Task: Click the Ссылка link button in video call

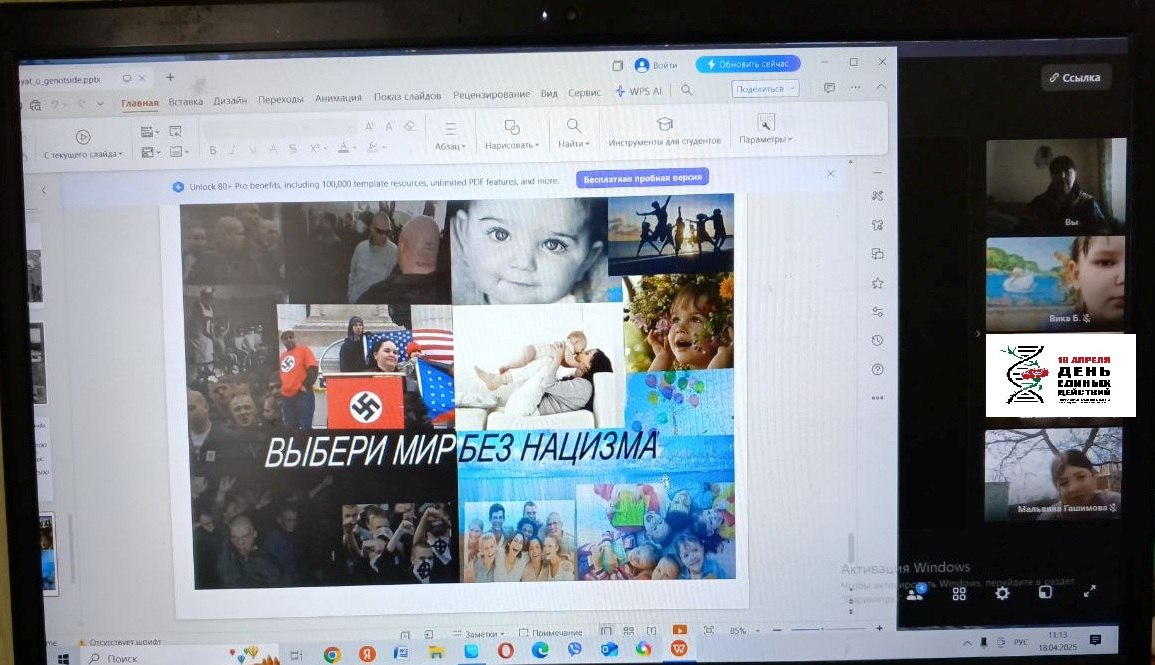Action: 1075,77
